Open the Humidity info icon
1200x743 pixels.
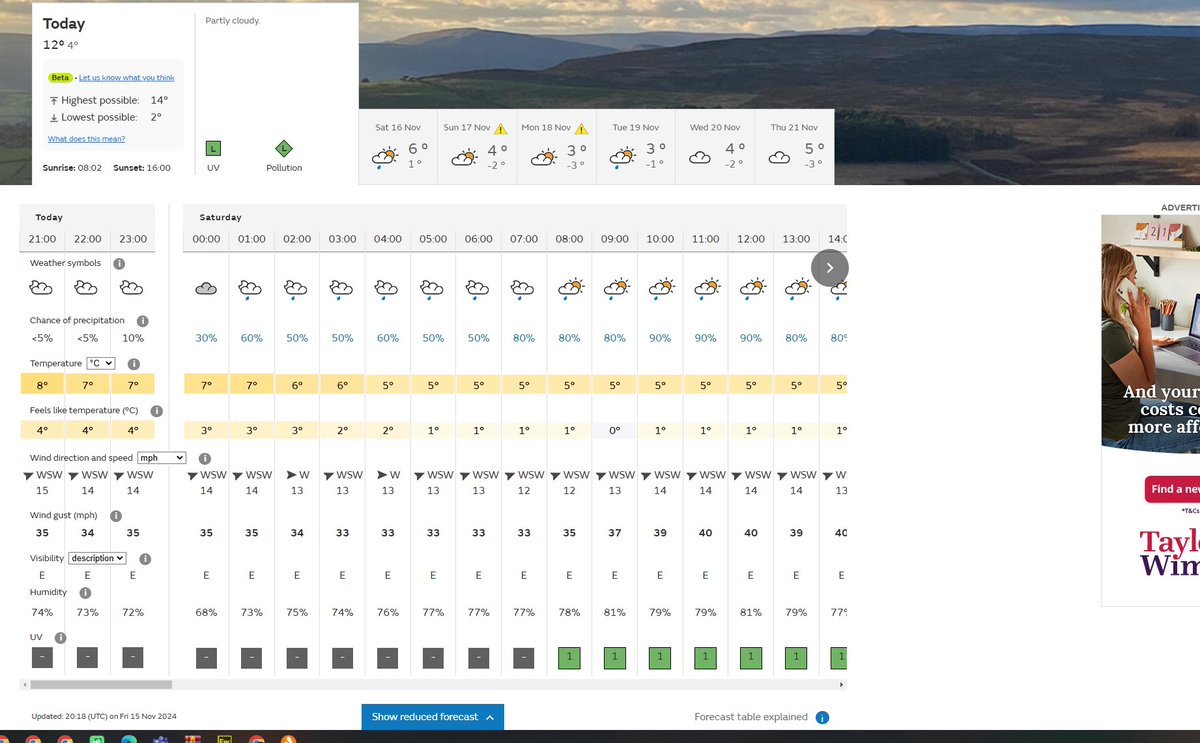tap(85, 592)
